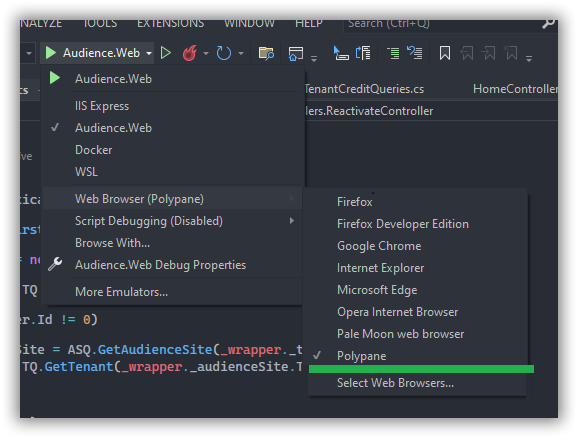Click the magnifier icon in the search box
Viewport: 578px width, 438px height.
pyautogui.click(x=549, y=24)
